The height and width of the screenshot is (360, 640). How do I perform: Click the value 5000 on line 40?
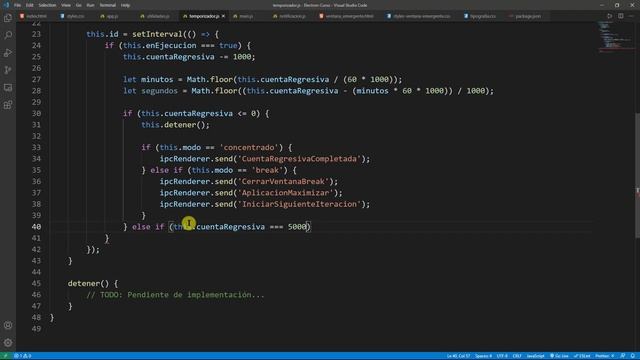point(297,227)
